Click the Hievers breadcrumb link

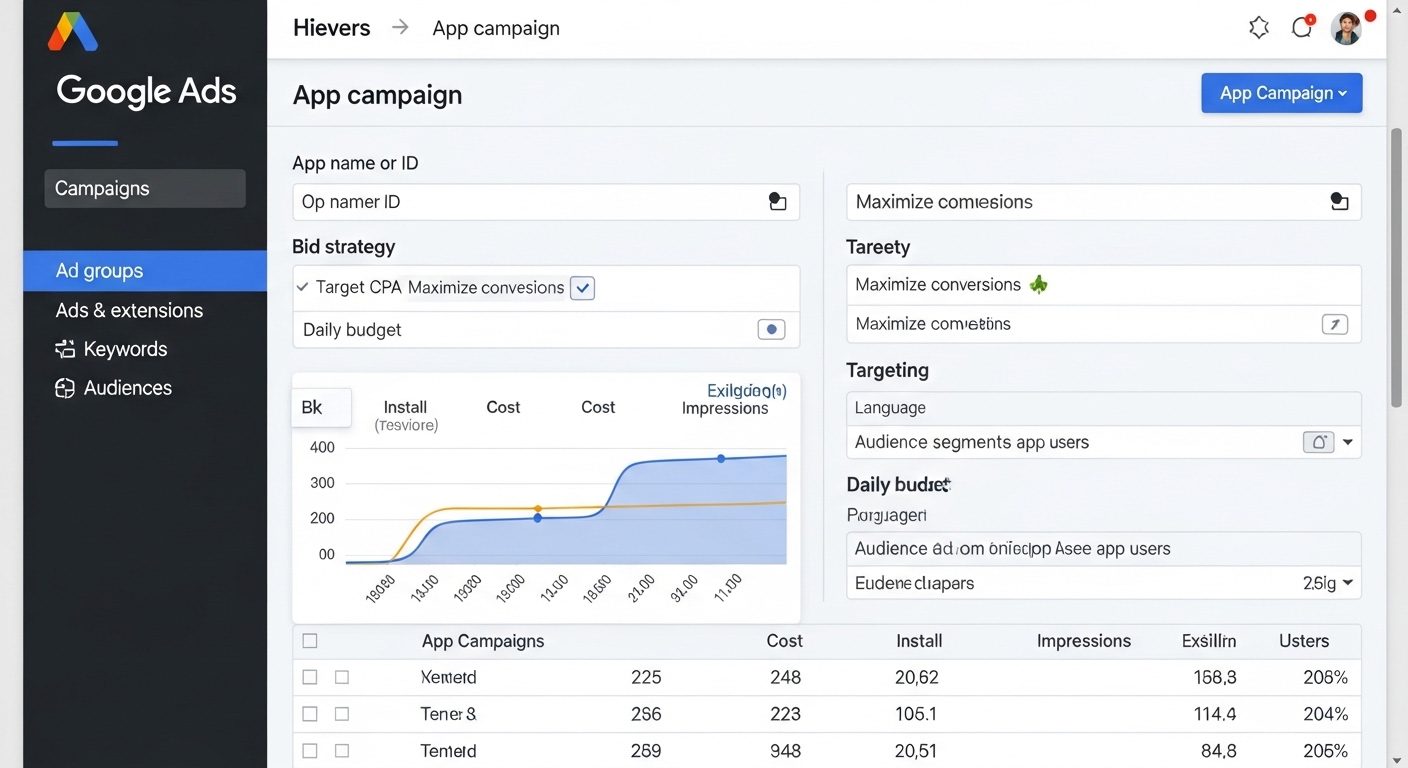tap(332, 28)
